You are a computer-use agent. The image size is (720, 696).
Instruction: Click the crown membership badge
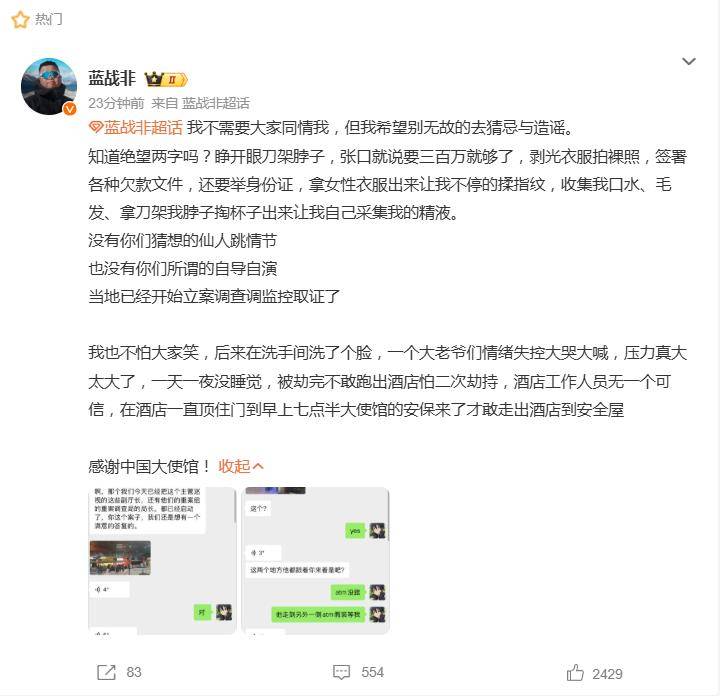click(166, 79)
